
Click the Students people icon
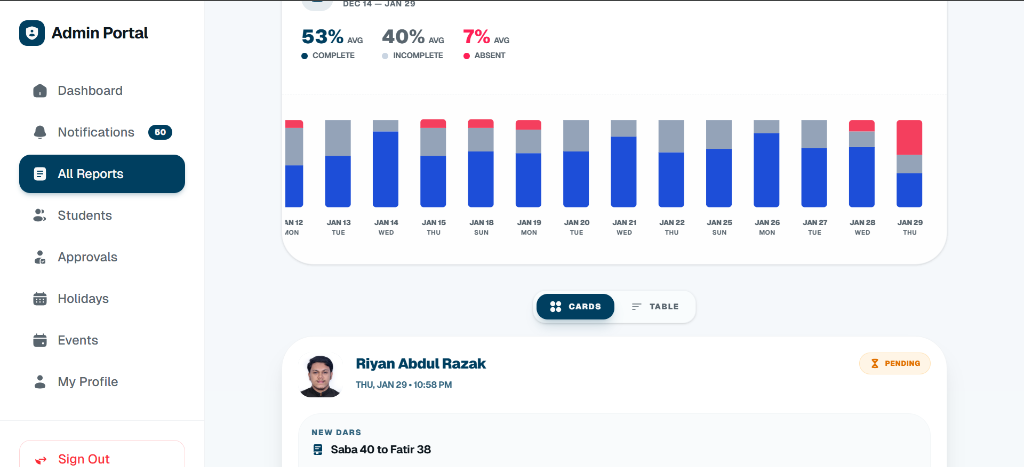40,216
